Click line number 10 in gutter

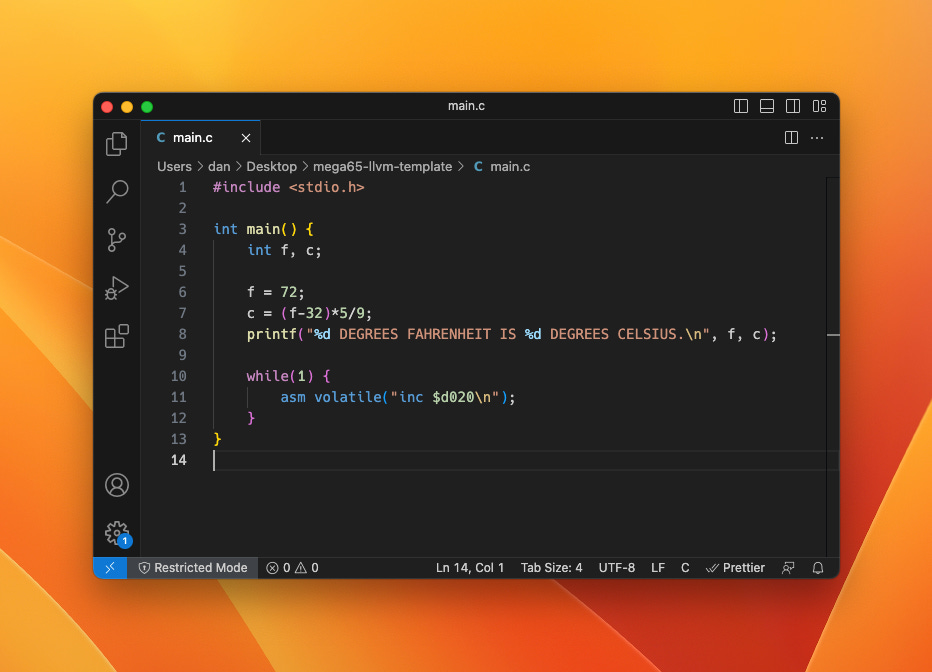click(x=178, y=376)
